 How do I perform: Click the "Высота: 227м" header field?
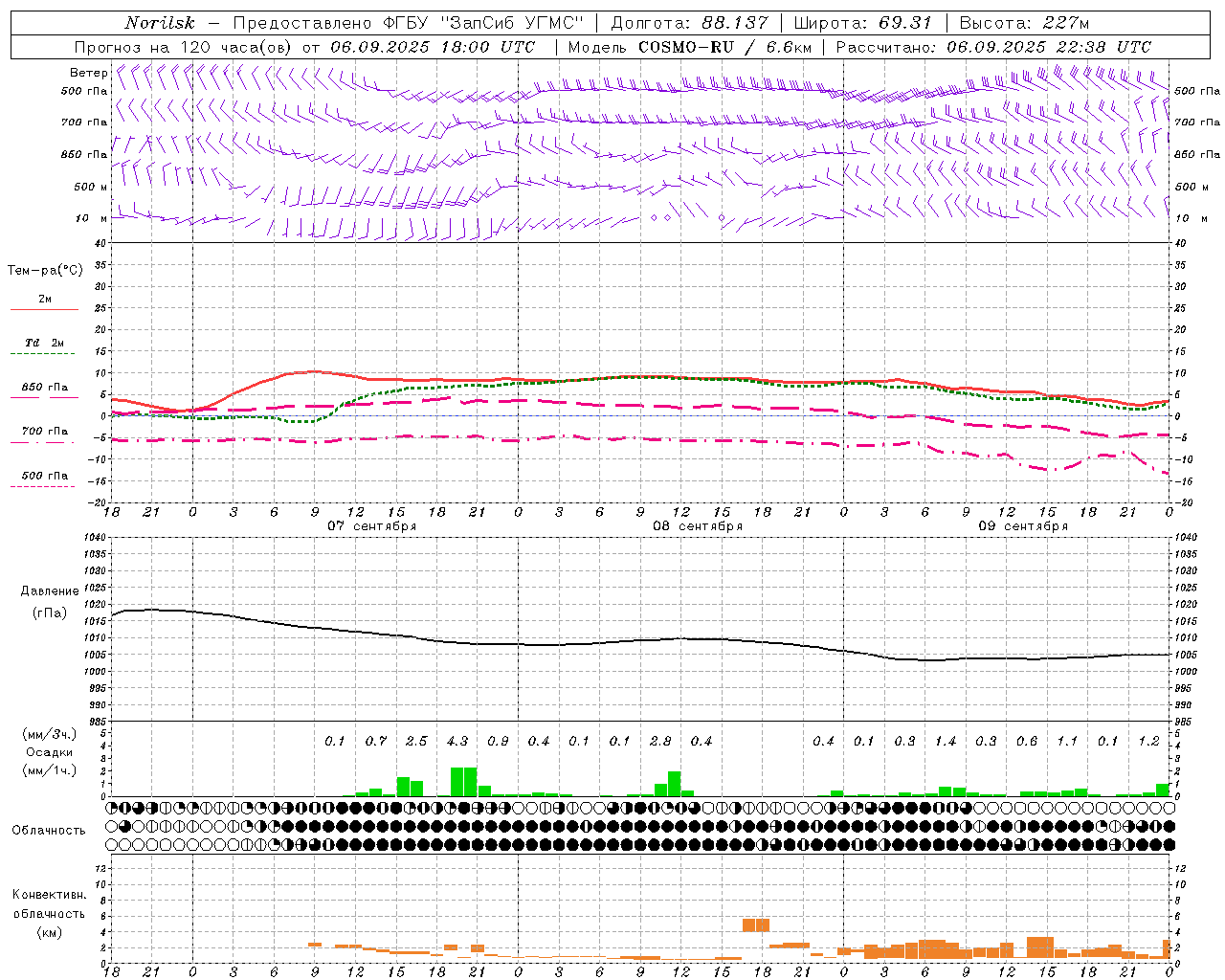tap(1024, 23)
